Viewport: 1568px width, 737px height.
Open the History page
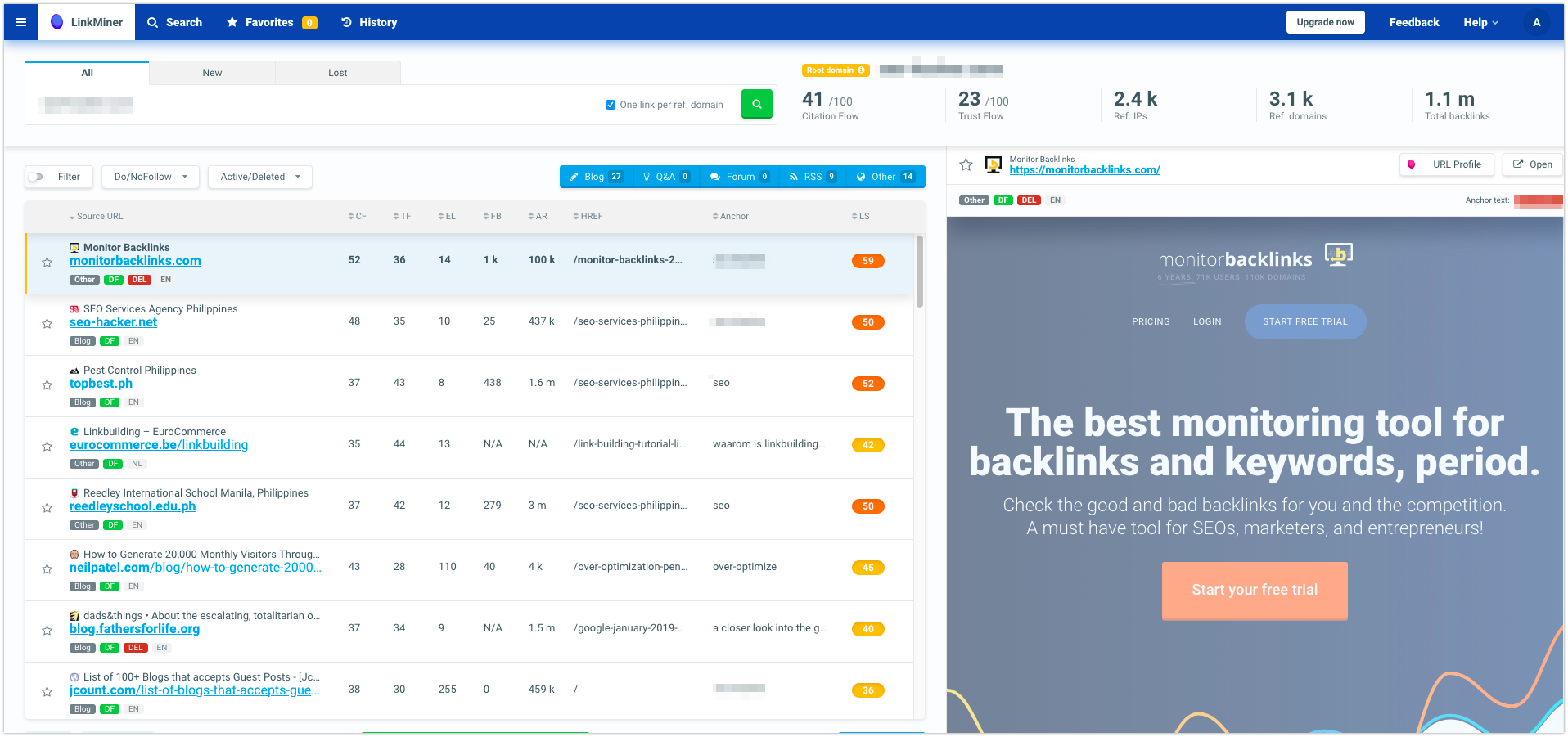[x=368, y=22]
